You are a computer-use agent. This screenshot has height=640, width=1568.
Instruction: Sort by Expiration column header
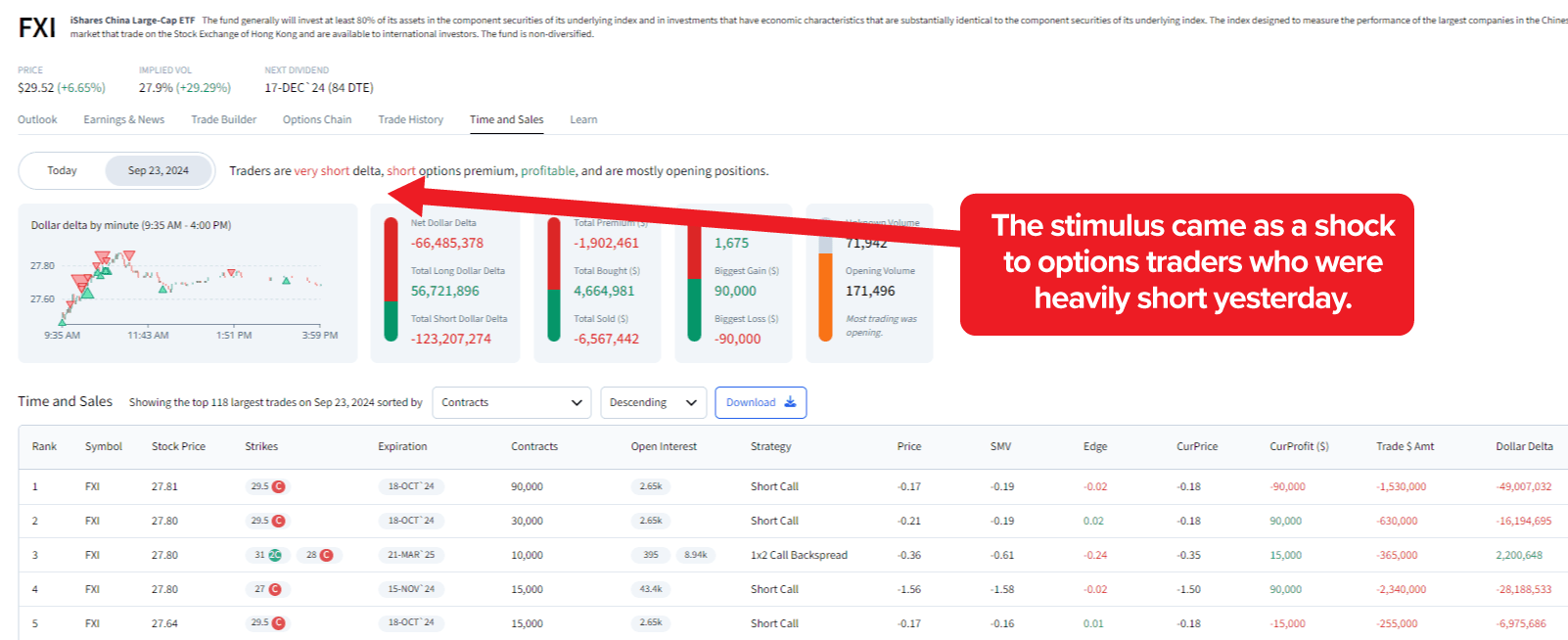402,446
